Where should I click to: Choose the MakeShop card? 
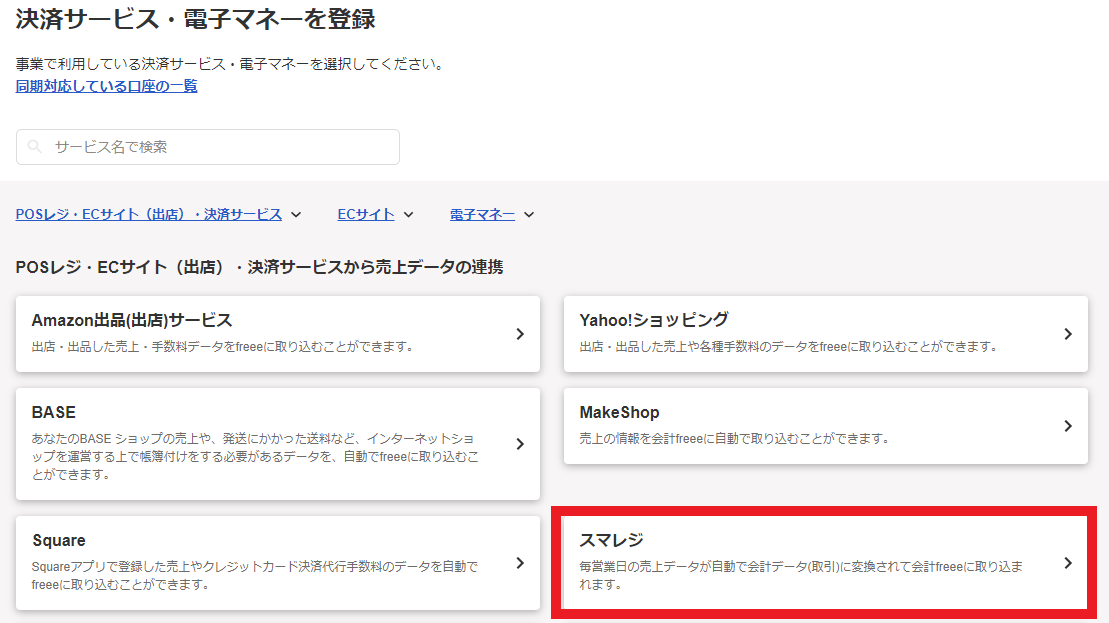(825, 426)
